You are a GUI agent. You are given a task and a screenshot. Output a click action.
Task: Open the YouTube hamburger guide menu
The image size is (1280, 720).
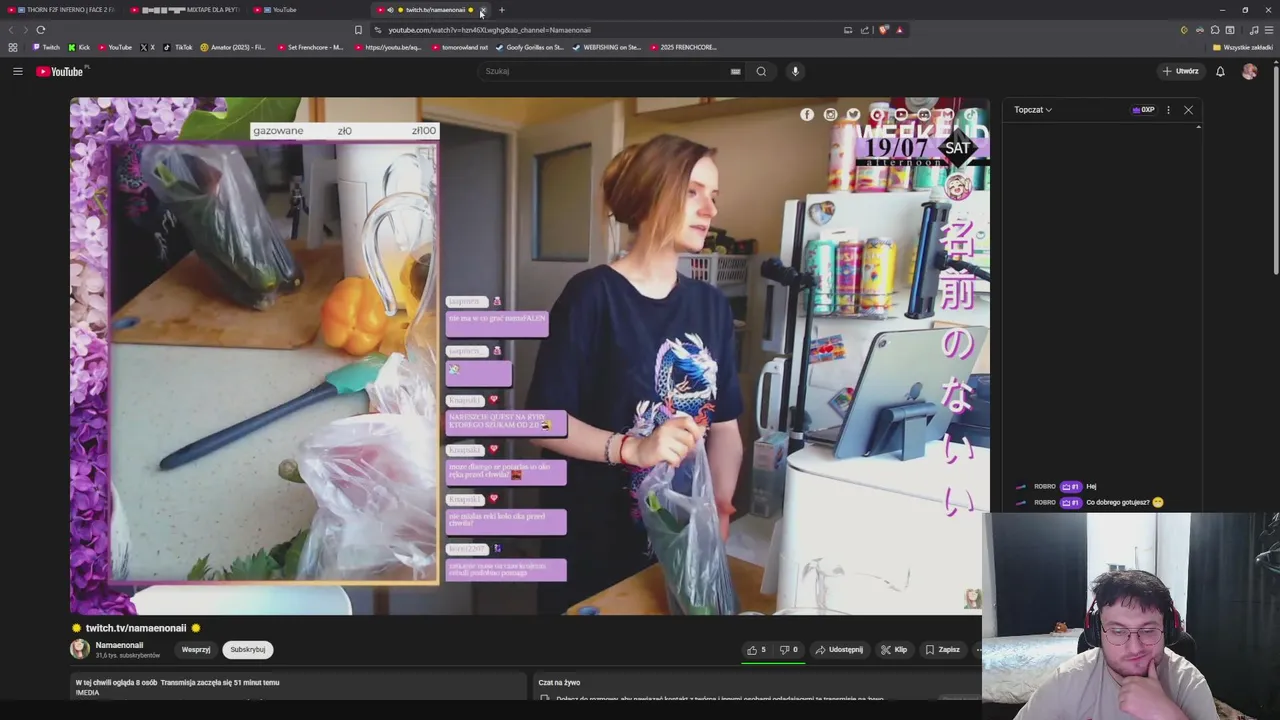(x=17, y=71)
